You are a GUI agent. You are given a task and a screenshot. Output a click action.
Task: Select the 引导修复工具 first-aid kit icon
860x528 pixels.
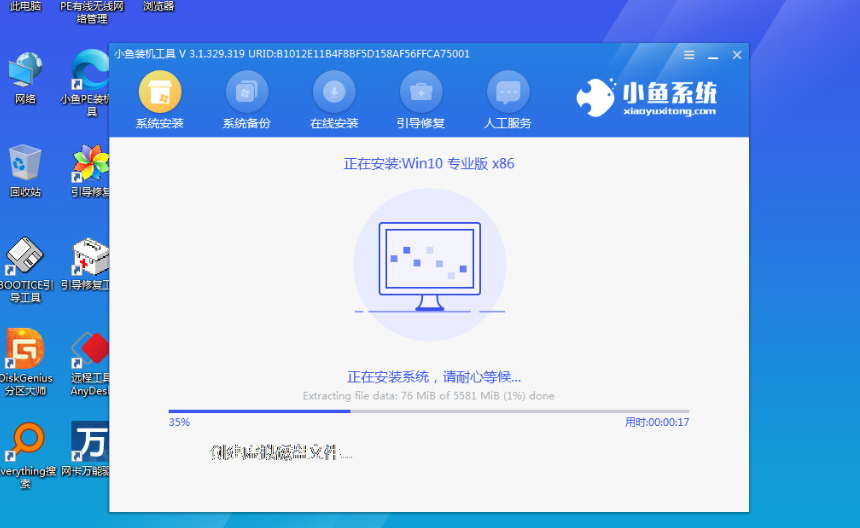pos(88,263)
